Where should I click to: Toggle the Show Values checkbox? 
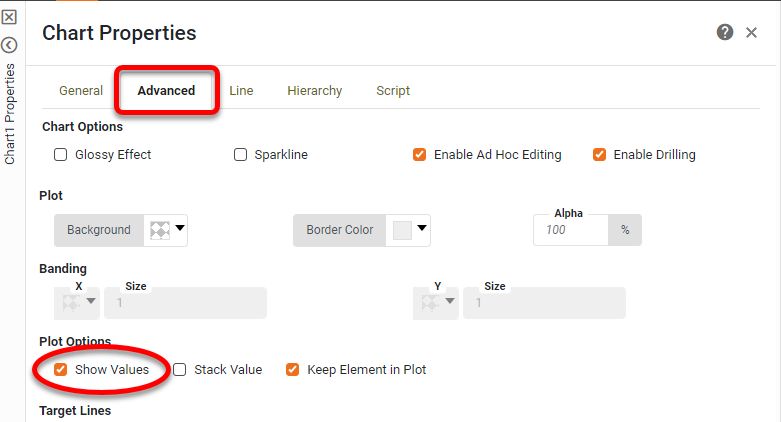point(61,370)
